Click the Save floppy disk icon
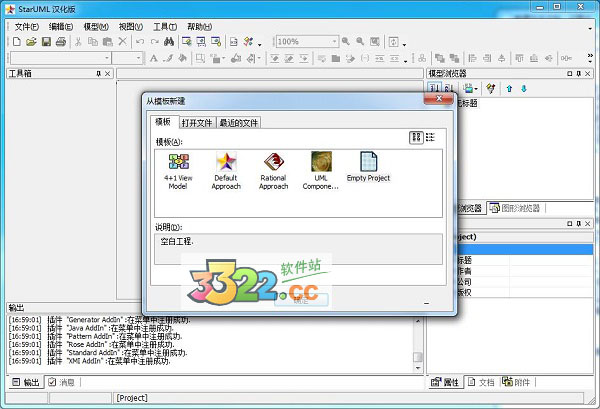Viewport: 600px width, 409px height. tap(46, 41)
